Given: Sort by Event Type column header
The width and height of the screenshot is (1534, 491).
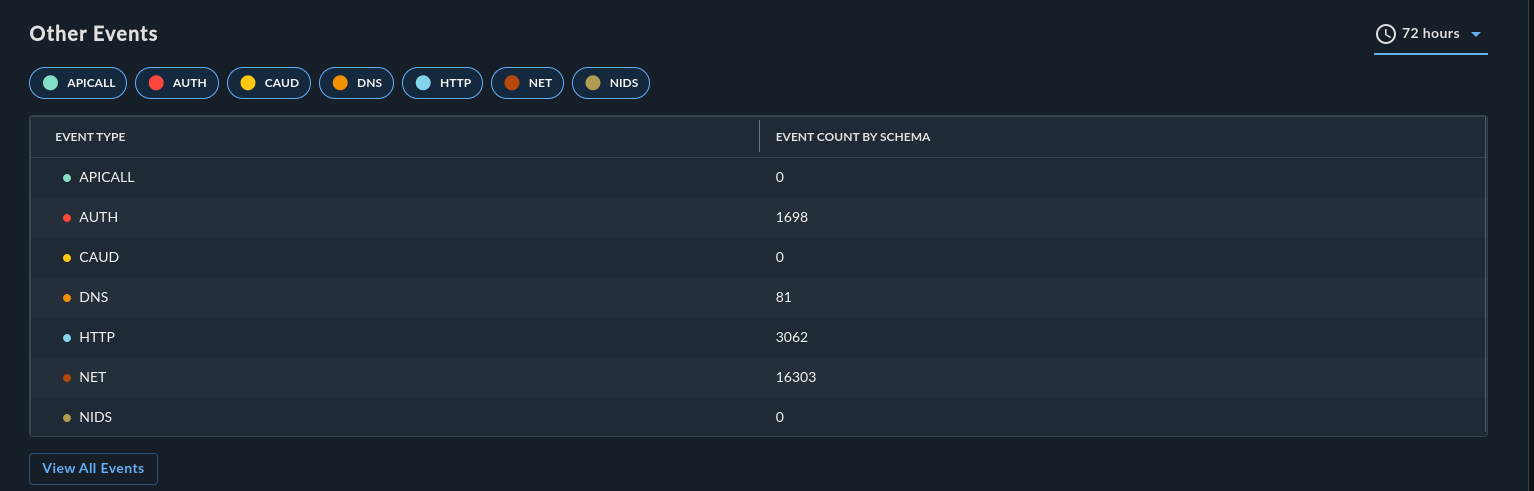Looking at the screenshot, I should tap(90, 137).
